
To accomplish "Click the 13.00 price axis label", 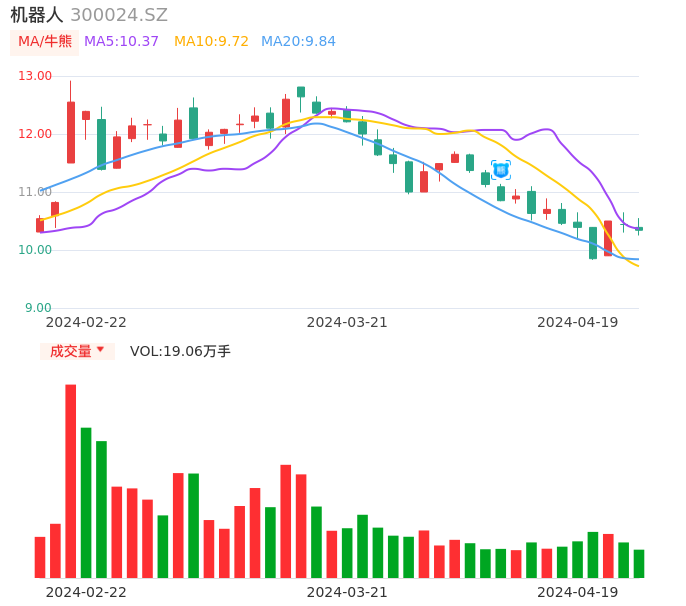I will (36, 76).
